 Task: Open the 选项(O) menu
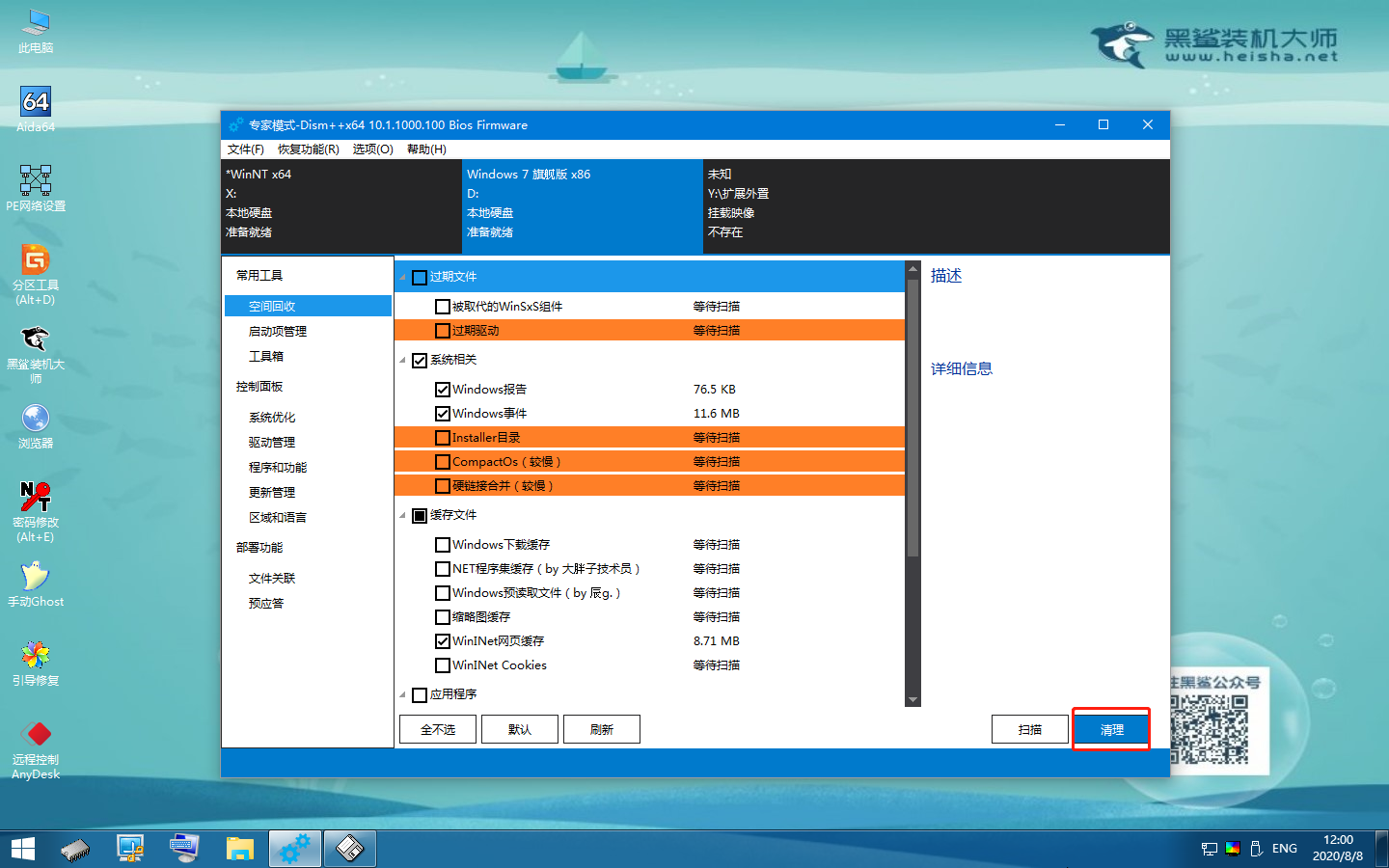[373, 149]
